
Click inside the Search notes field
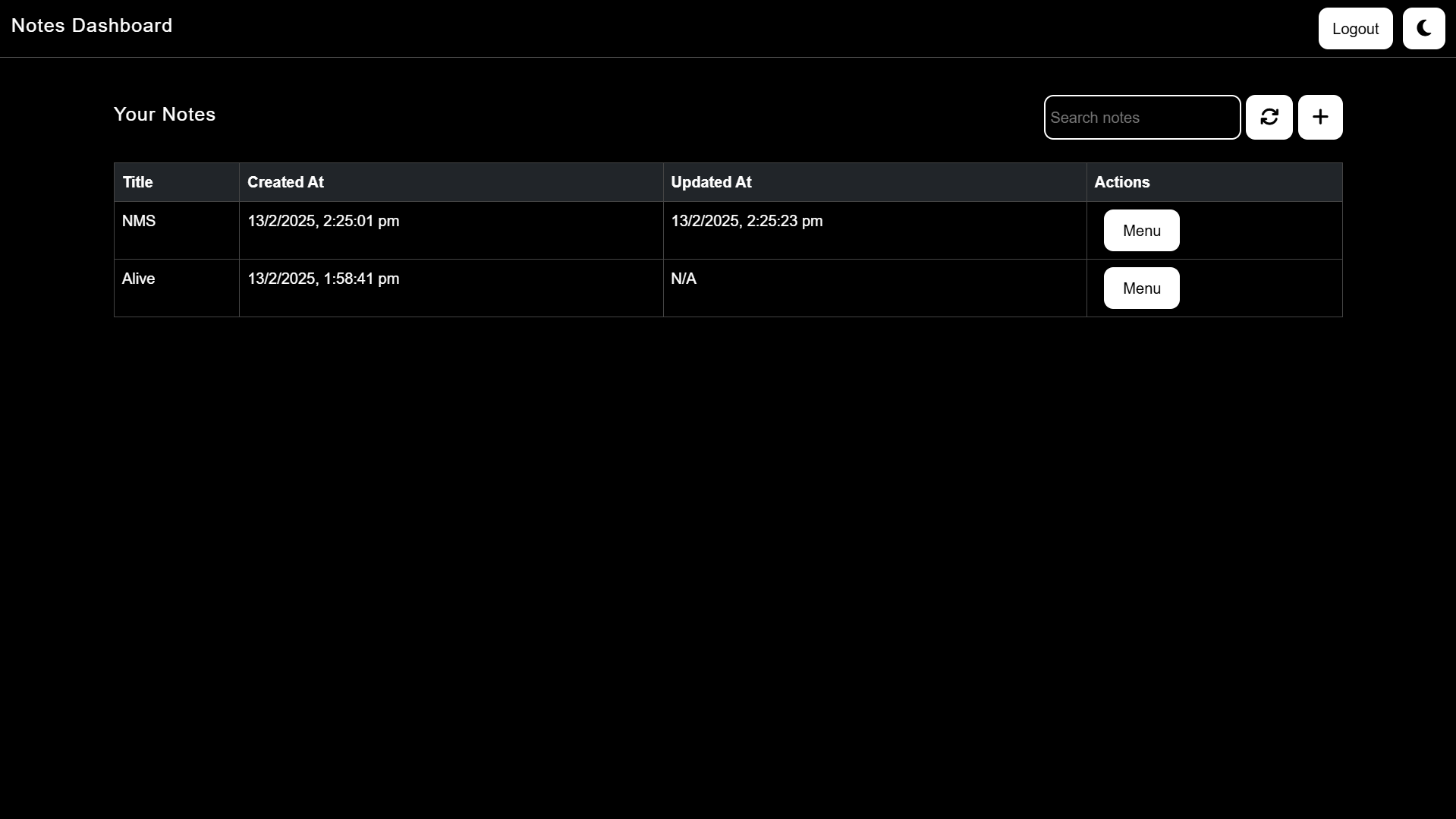pyautogui.click(x=1142, y=117)
